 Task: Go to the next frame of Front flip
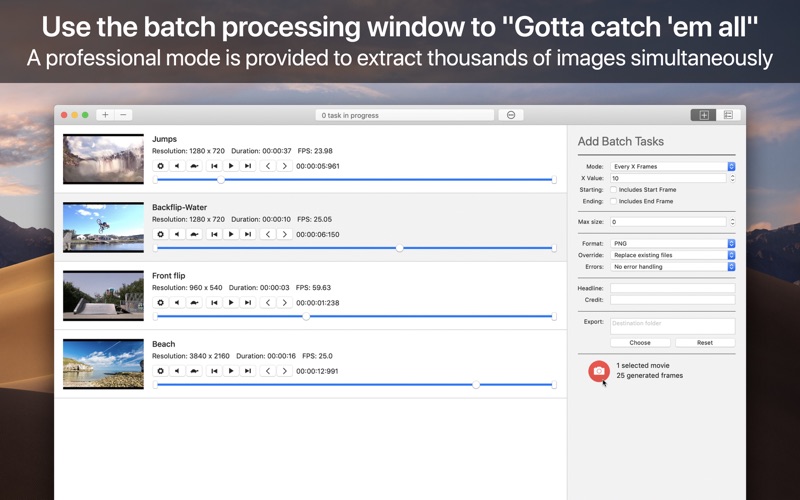tap(285, 303)
